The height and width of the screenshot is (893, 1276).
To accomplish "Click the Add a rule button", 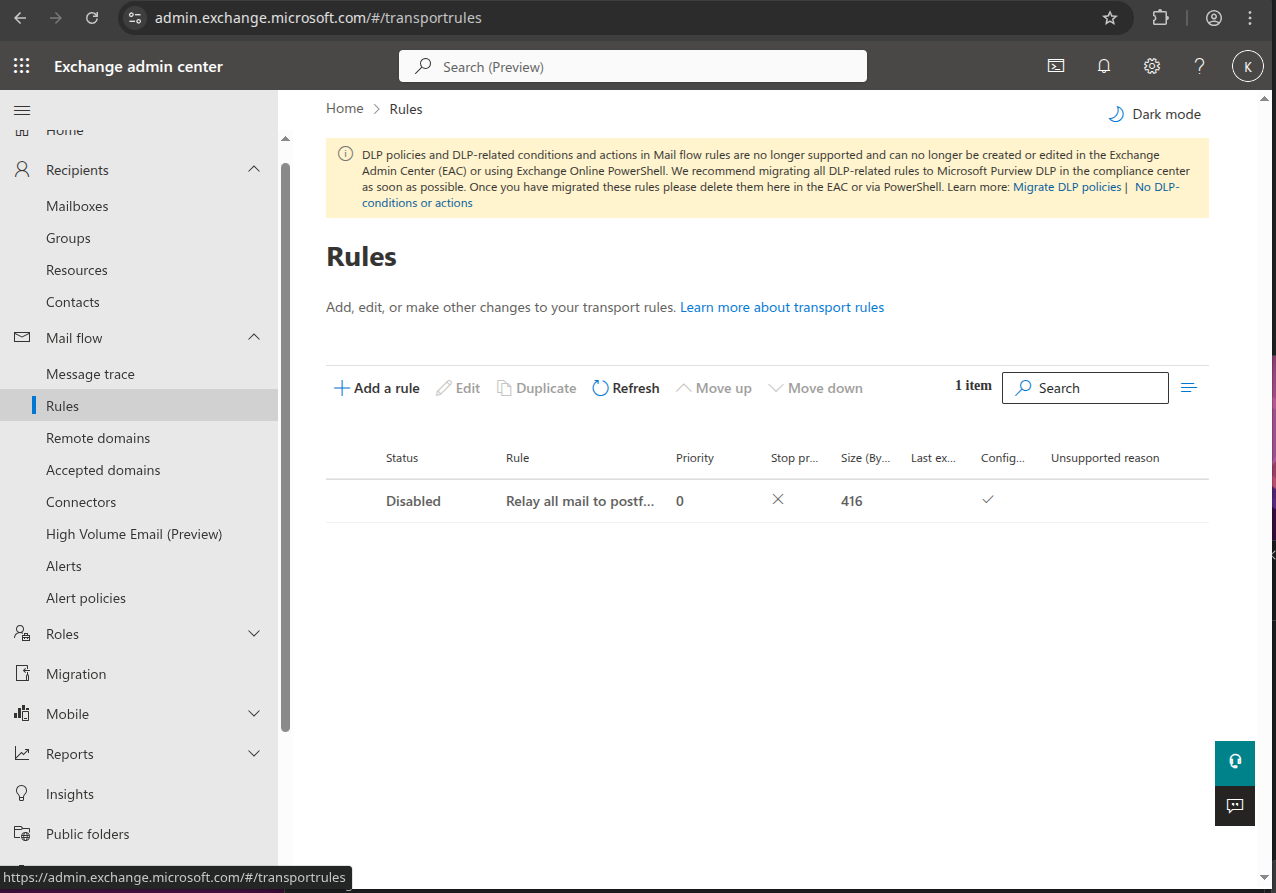I will pyautogui.click(x=376, y=388).
